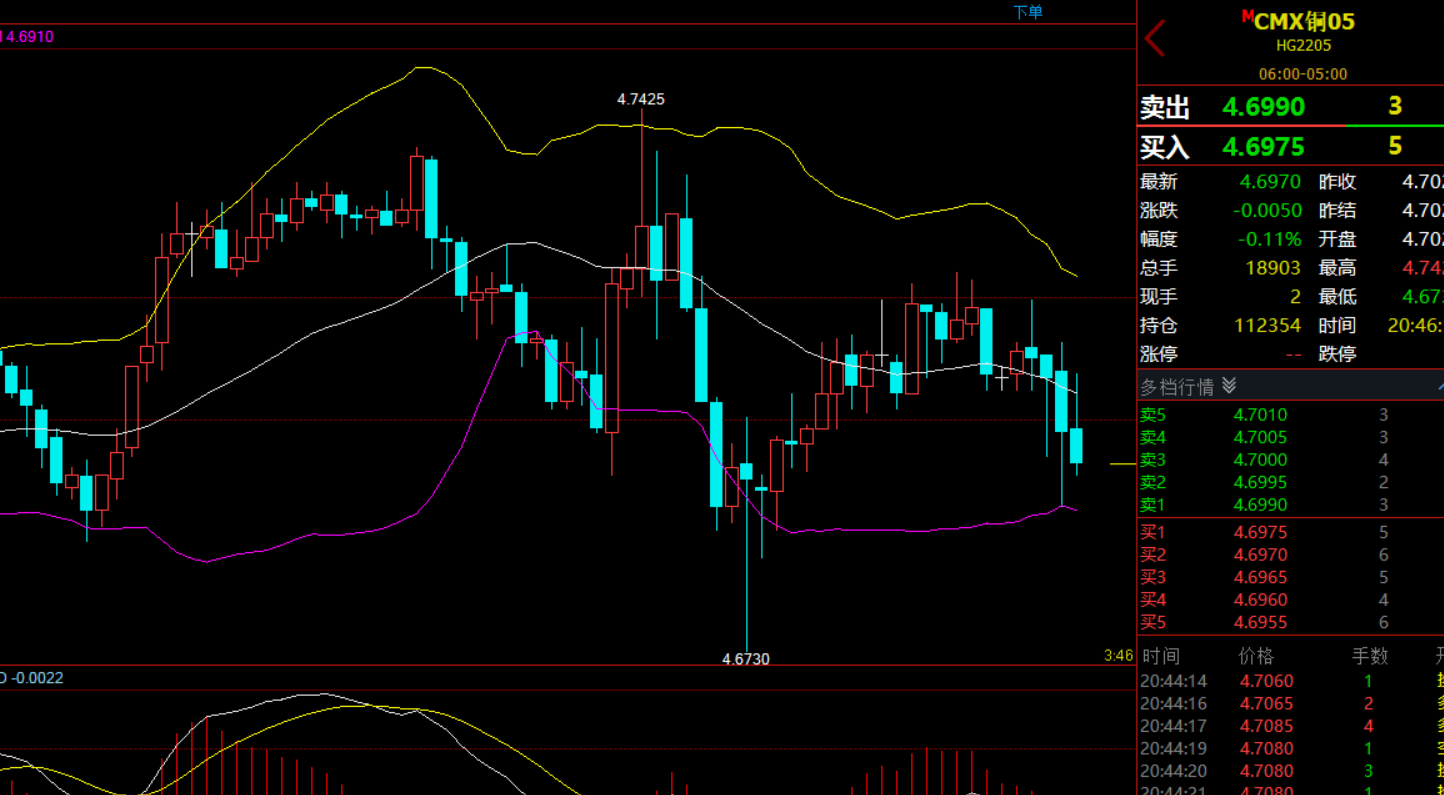Click the HG2205 contract code
The width and height of the screenshot is (1444, 795).
point(1303,46)
